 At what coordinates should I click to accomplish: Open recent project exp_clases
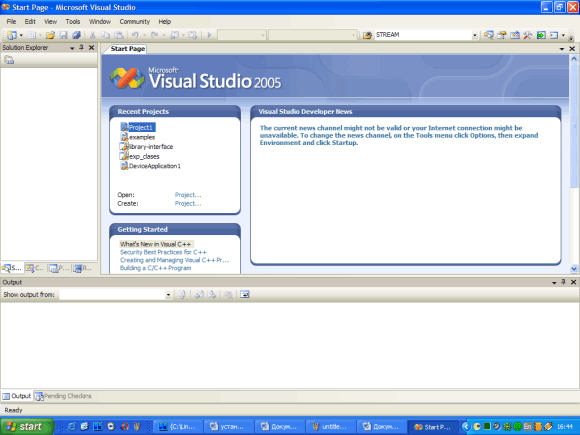[x=140, y=156]
